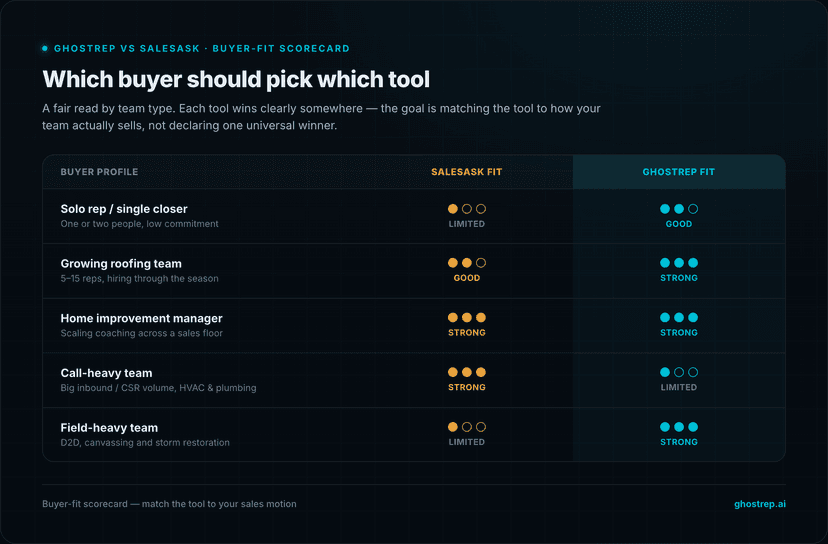Click the BUYER PROFILE column header
Image resolution: width=828 pixels, height=544 pixels.
click(x=99, y=172)
